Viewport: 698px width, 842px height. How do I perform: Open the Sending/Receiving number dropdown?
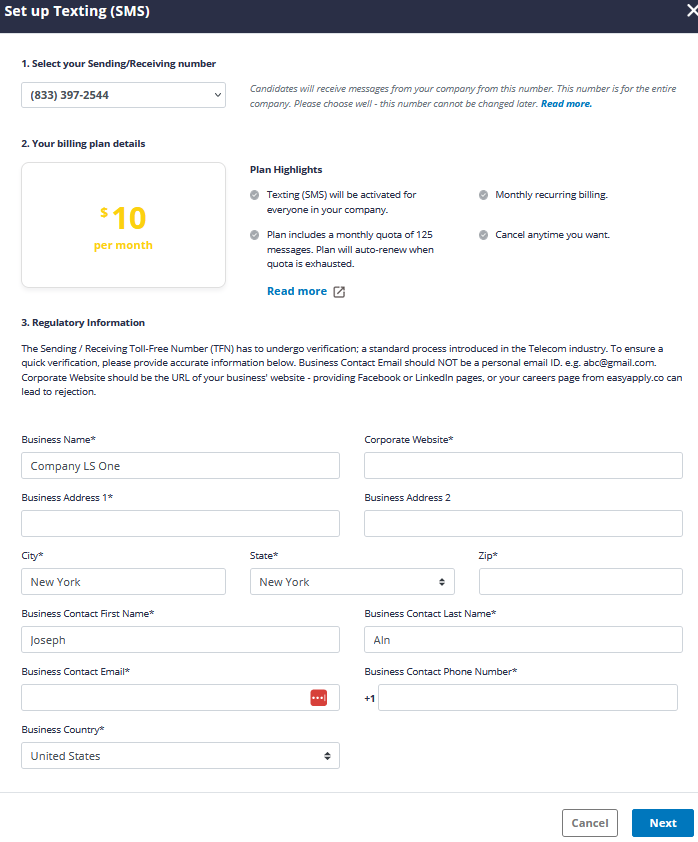tap(123, 95)
